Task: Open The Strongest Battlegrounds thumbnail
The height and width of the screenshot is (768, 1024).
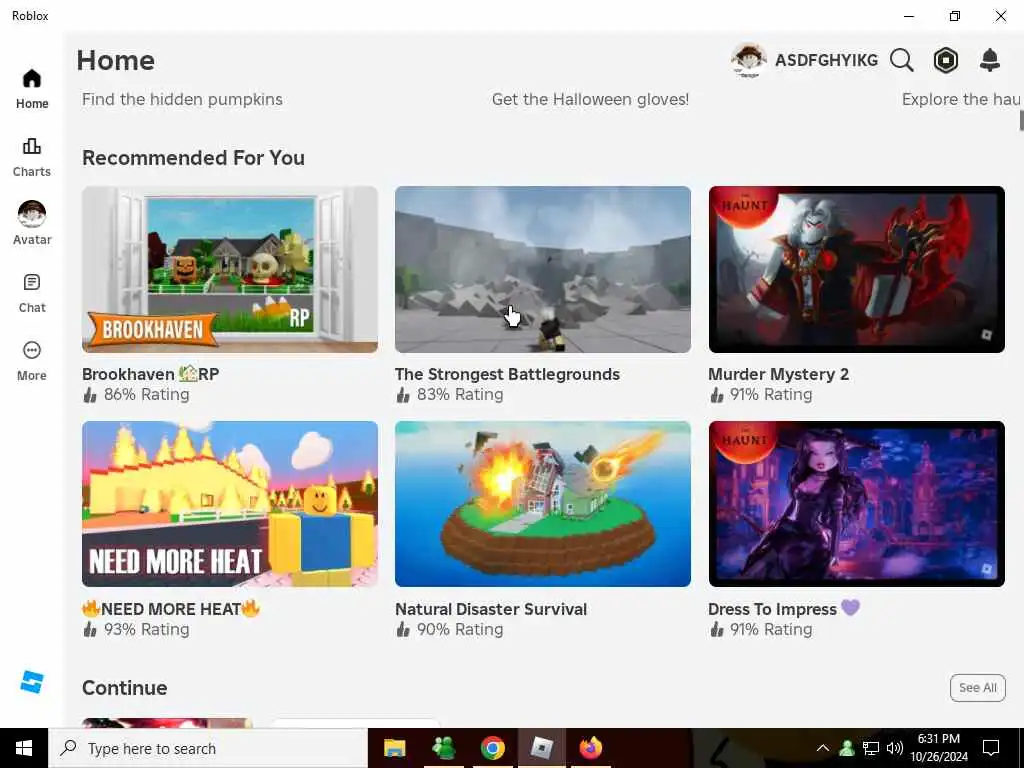Action: [x=543, y=270]
